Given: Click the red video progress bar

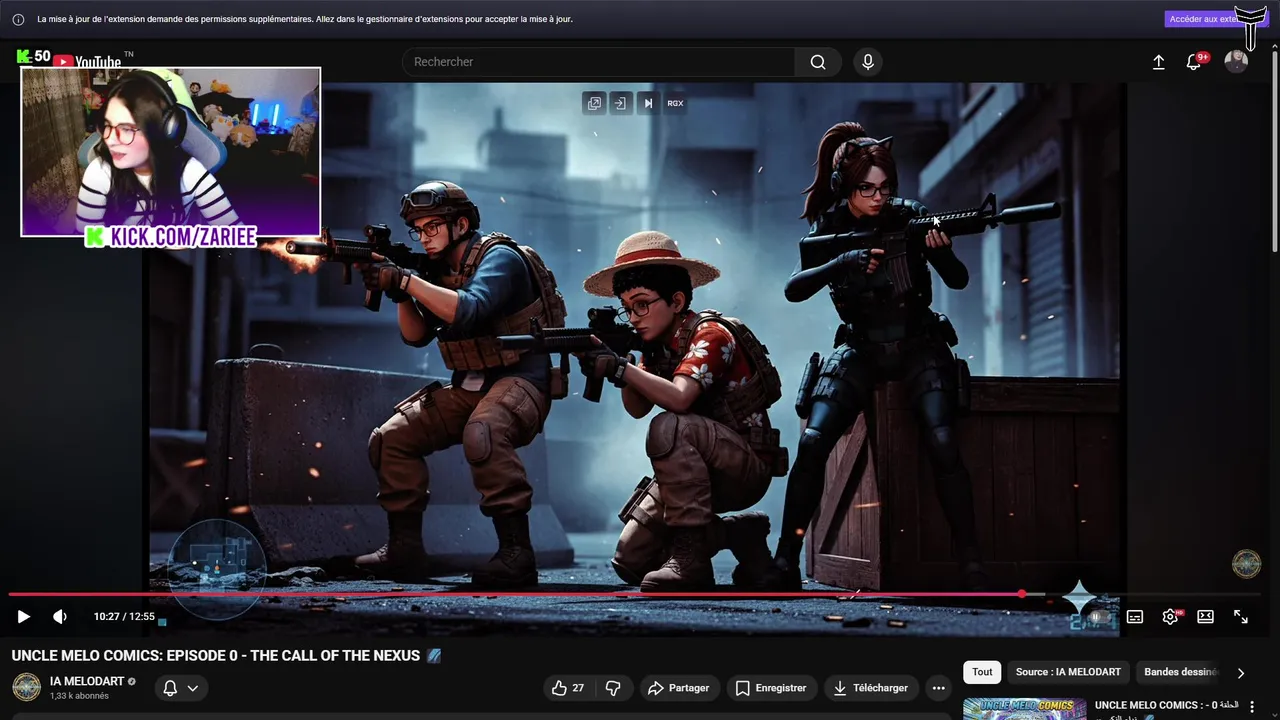Looking at the screenshot, I should click(x=515, y=594).
